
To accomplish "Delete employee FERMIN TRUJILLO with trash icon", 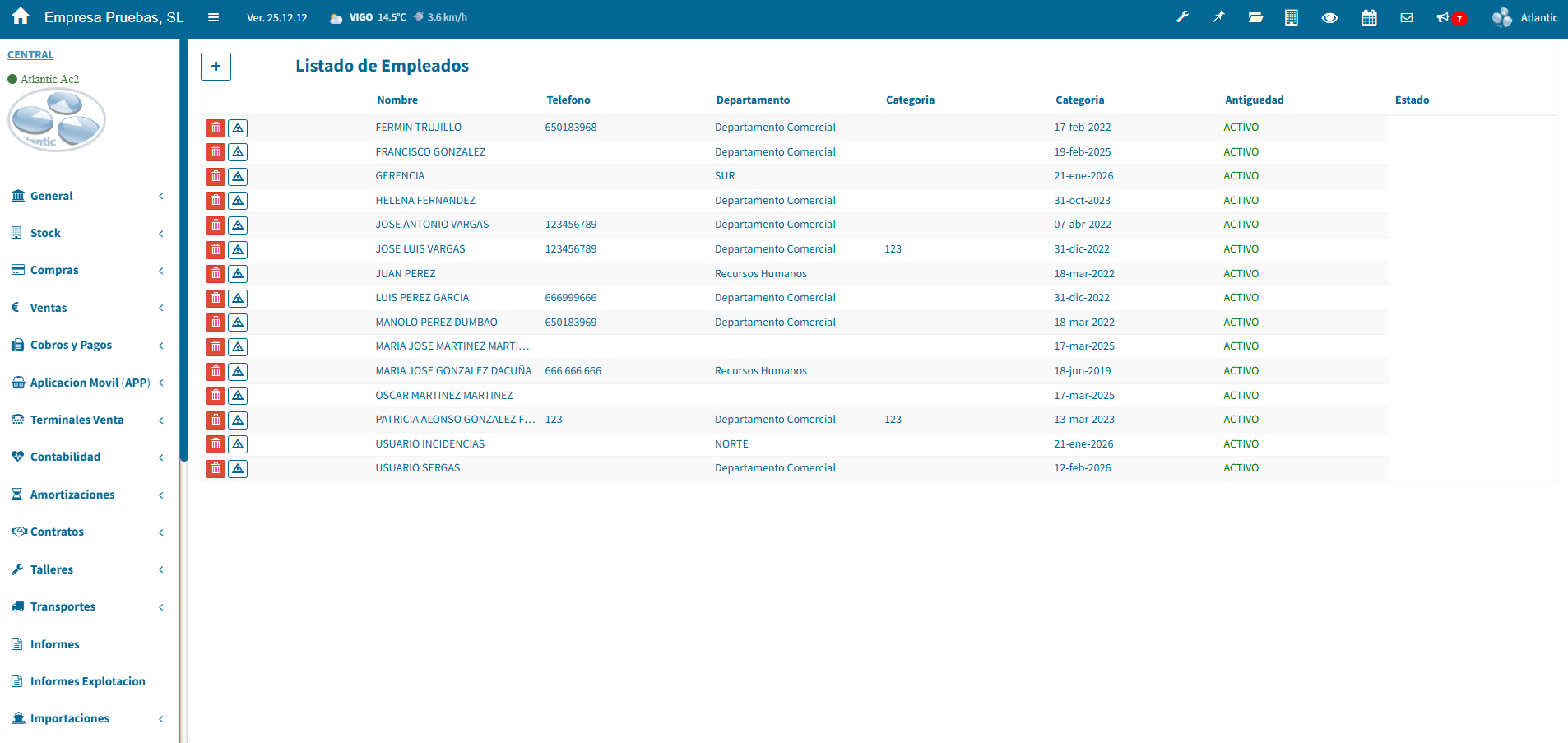I will pos(216,128).
